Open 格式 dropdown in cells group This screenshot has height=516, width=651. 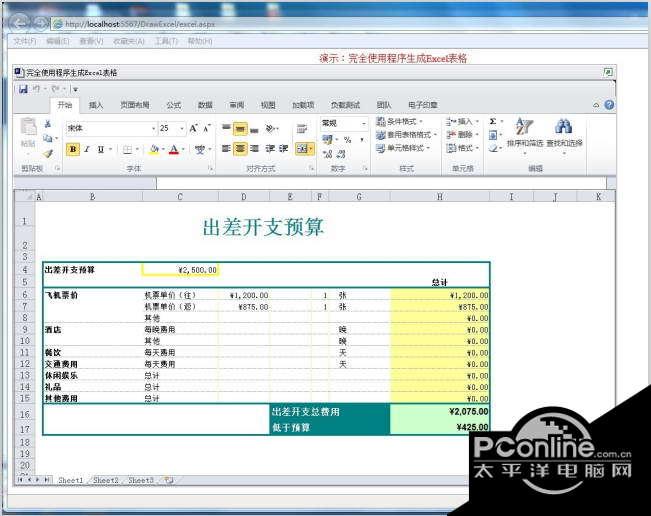point(463,148)
